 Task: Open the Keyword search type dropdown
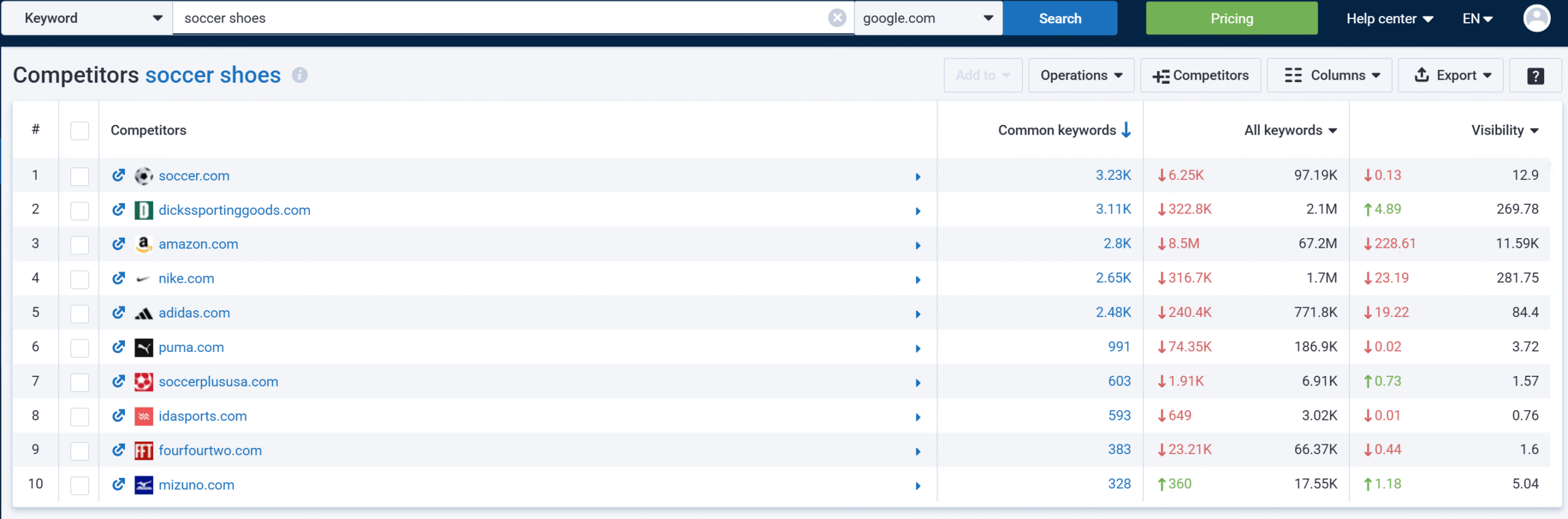click(x=87, y=18)
